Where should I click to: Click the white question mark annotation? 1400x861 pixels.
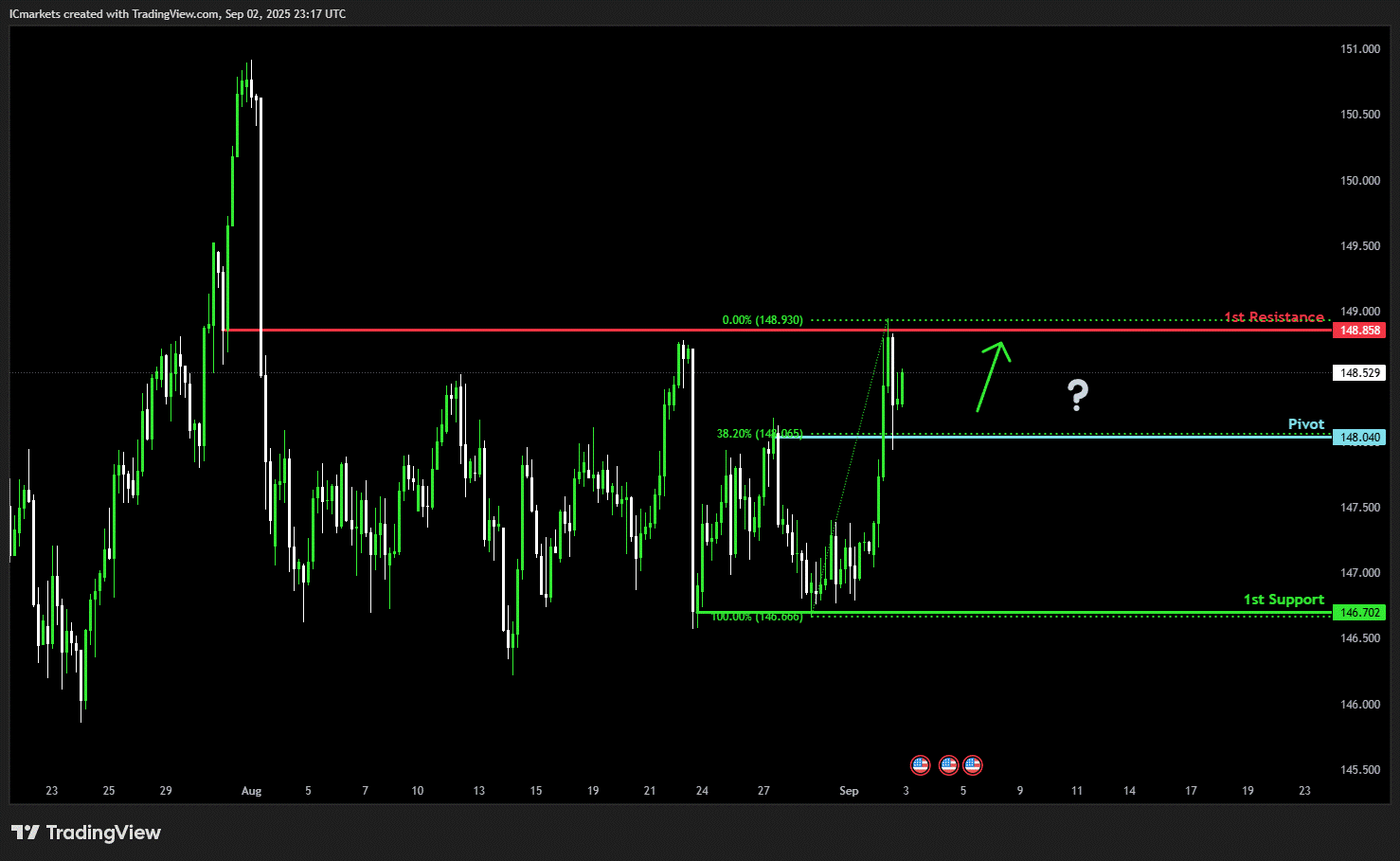pos(1078,394)
